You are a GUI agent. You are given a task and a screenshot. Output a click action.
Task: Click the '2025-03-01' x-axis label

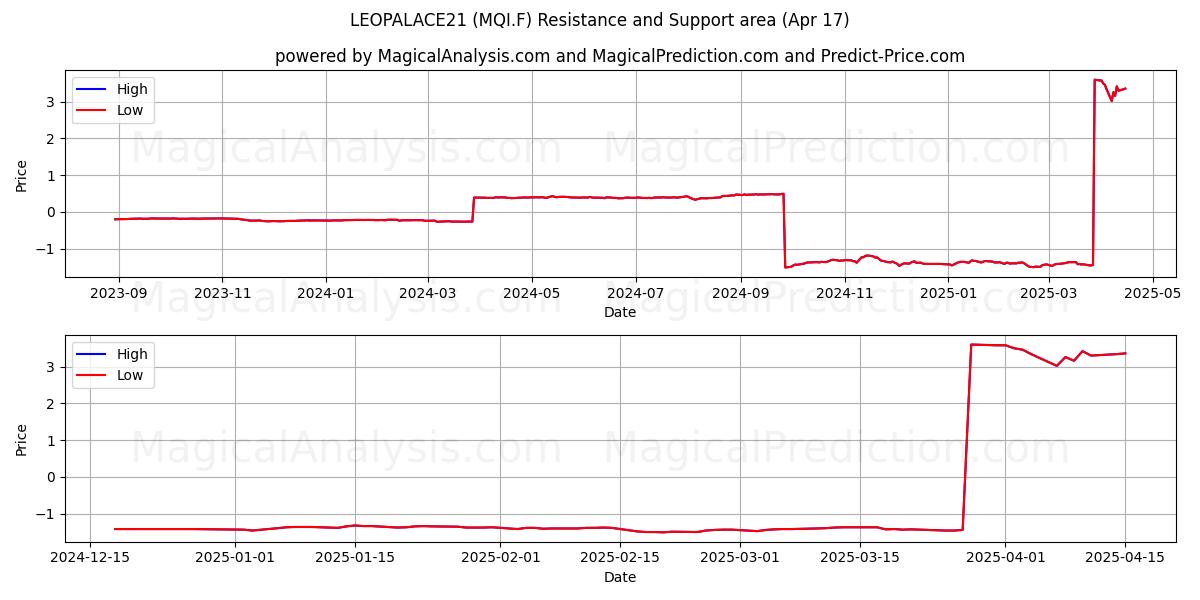(739, 559)
